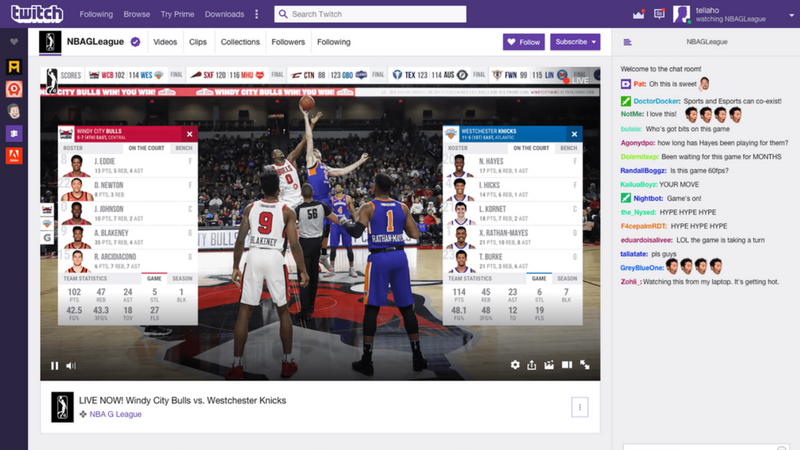This screenshot has height=450, width=800.
Task: Open the face avatar channel in sidebar
Action: pyautogui.click(x=14, y=111)
